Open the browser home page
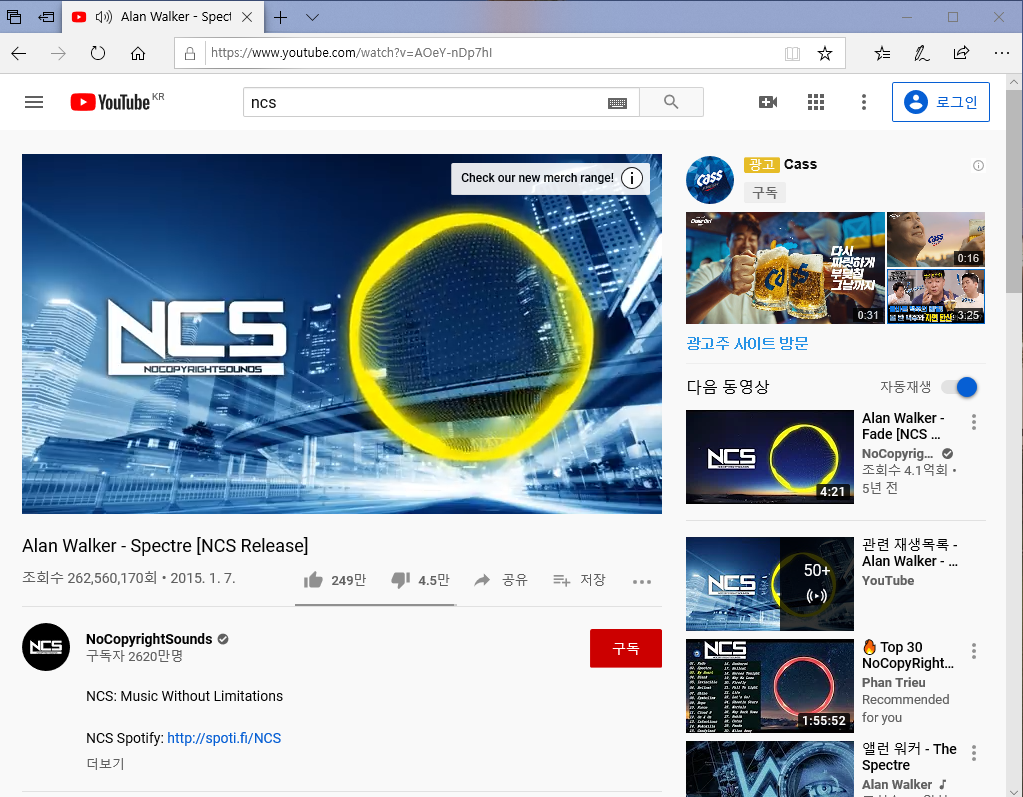The image size is (1023, 797). click(138, 53)
